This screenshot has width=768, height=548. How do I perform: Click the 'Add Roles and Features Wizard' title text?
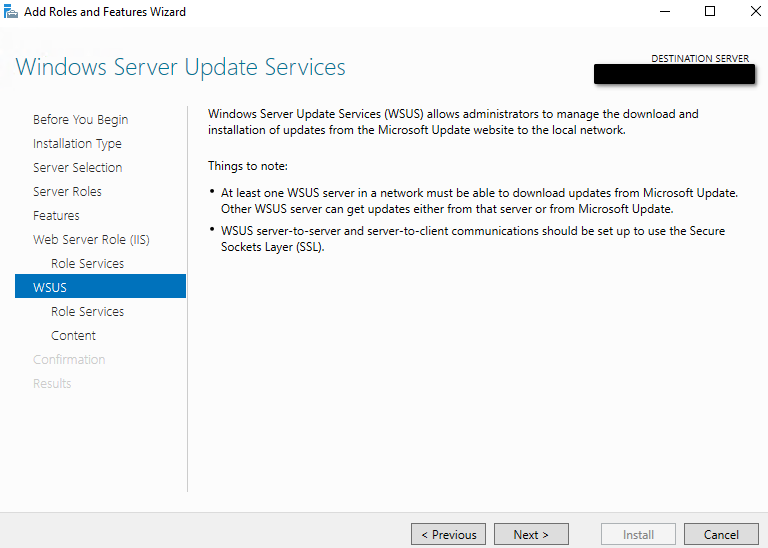(x=105, y=12)
